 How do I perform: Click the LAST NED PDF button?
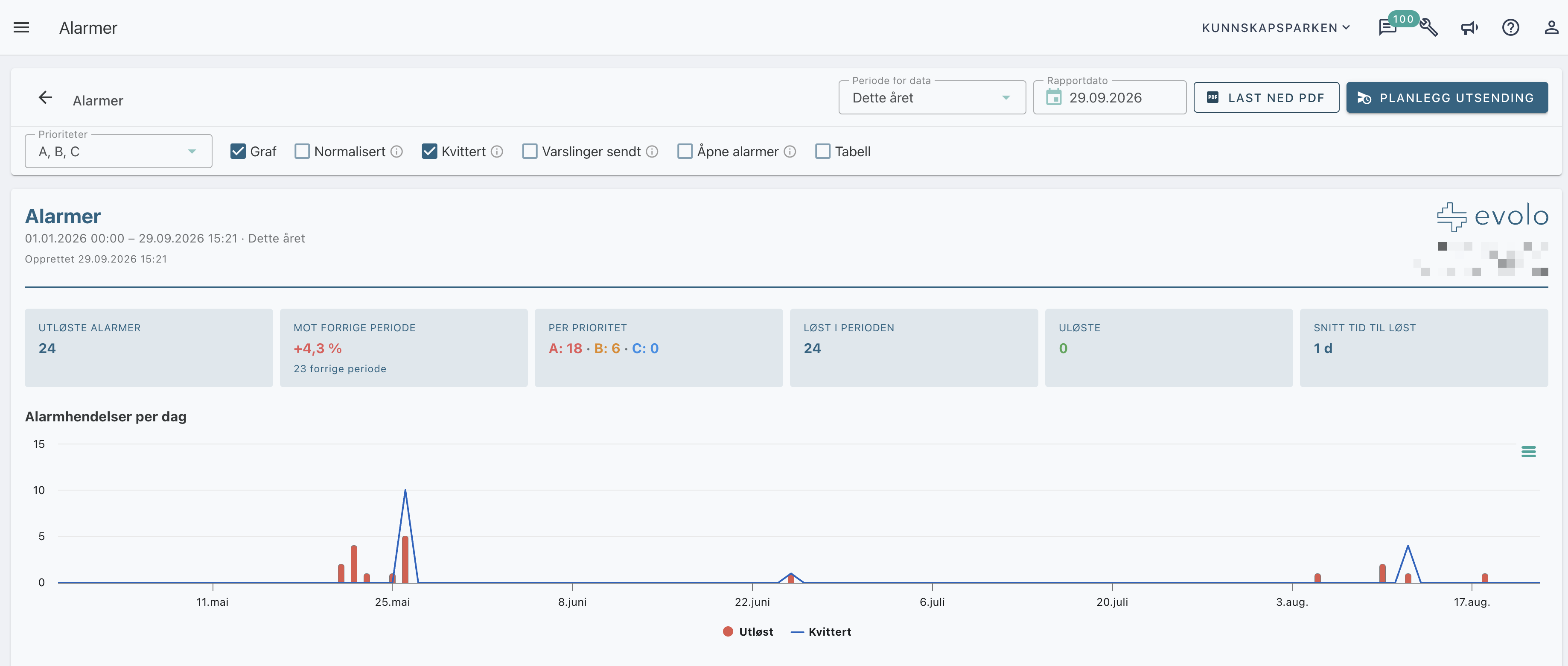1266,98
